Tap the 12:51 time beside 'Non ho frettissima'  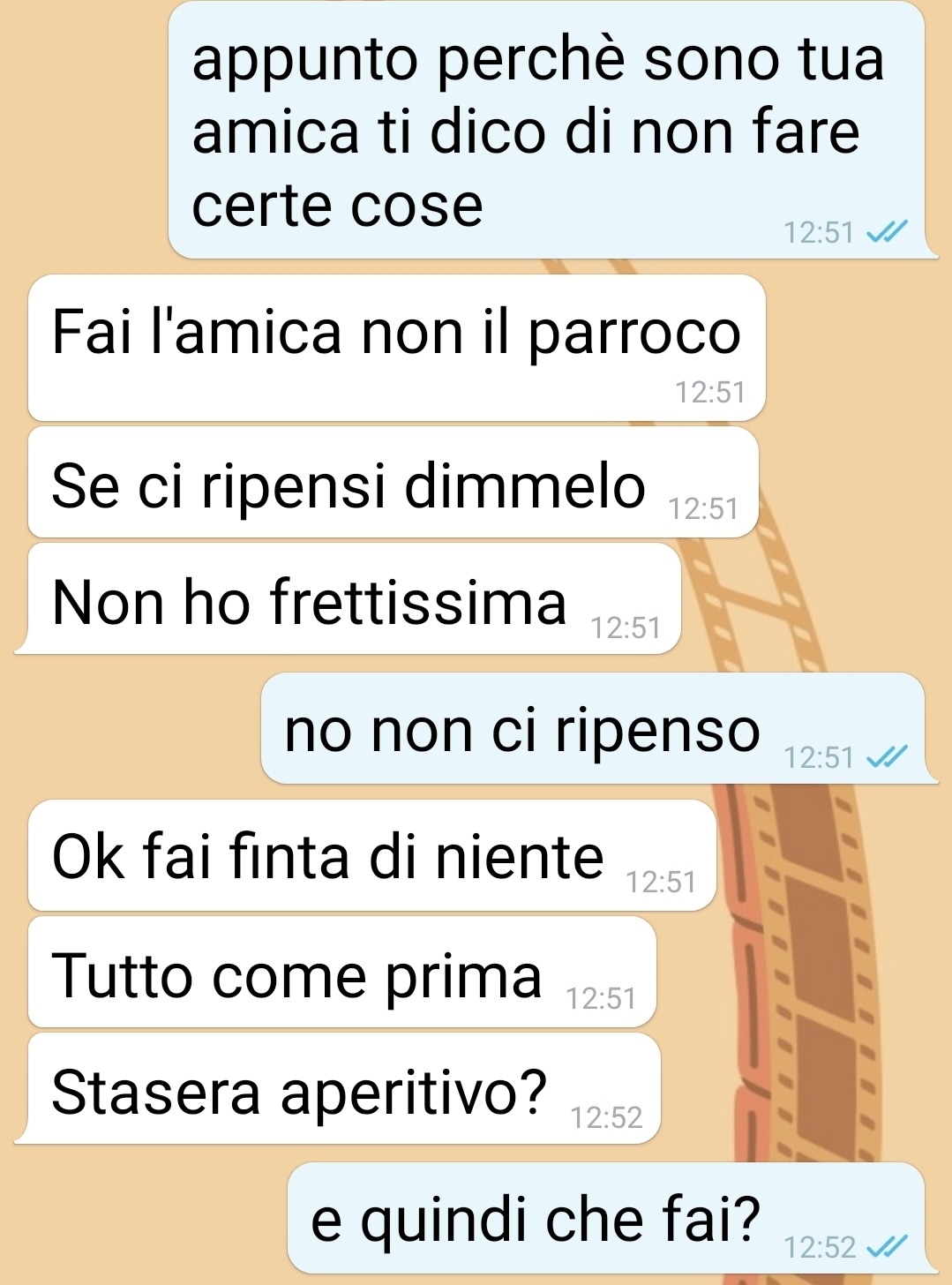(626, 627)
